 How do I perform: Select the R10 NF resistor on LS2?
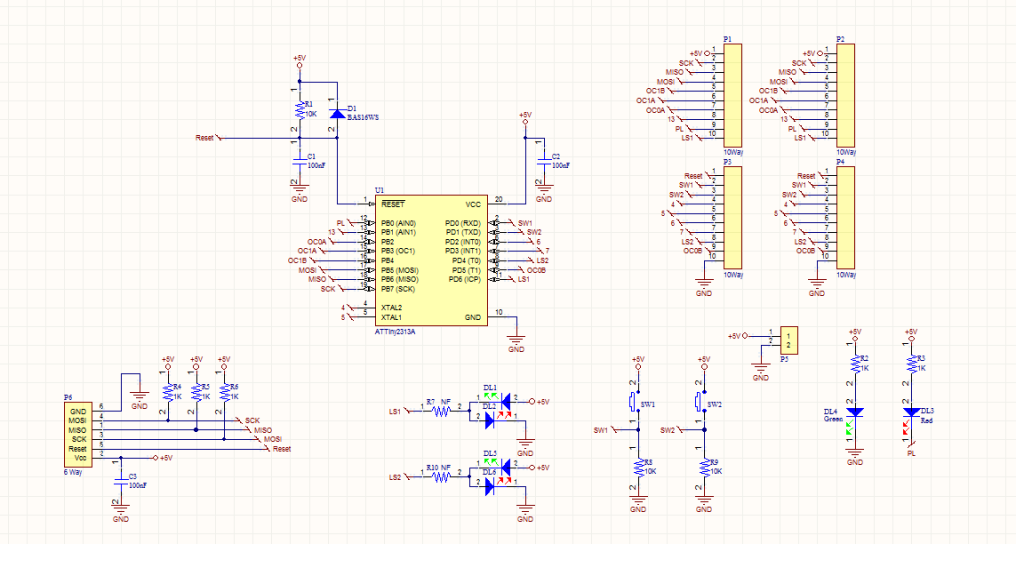pyautogui.click(x=440, y=477)
